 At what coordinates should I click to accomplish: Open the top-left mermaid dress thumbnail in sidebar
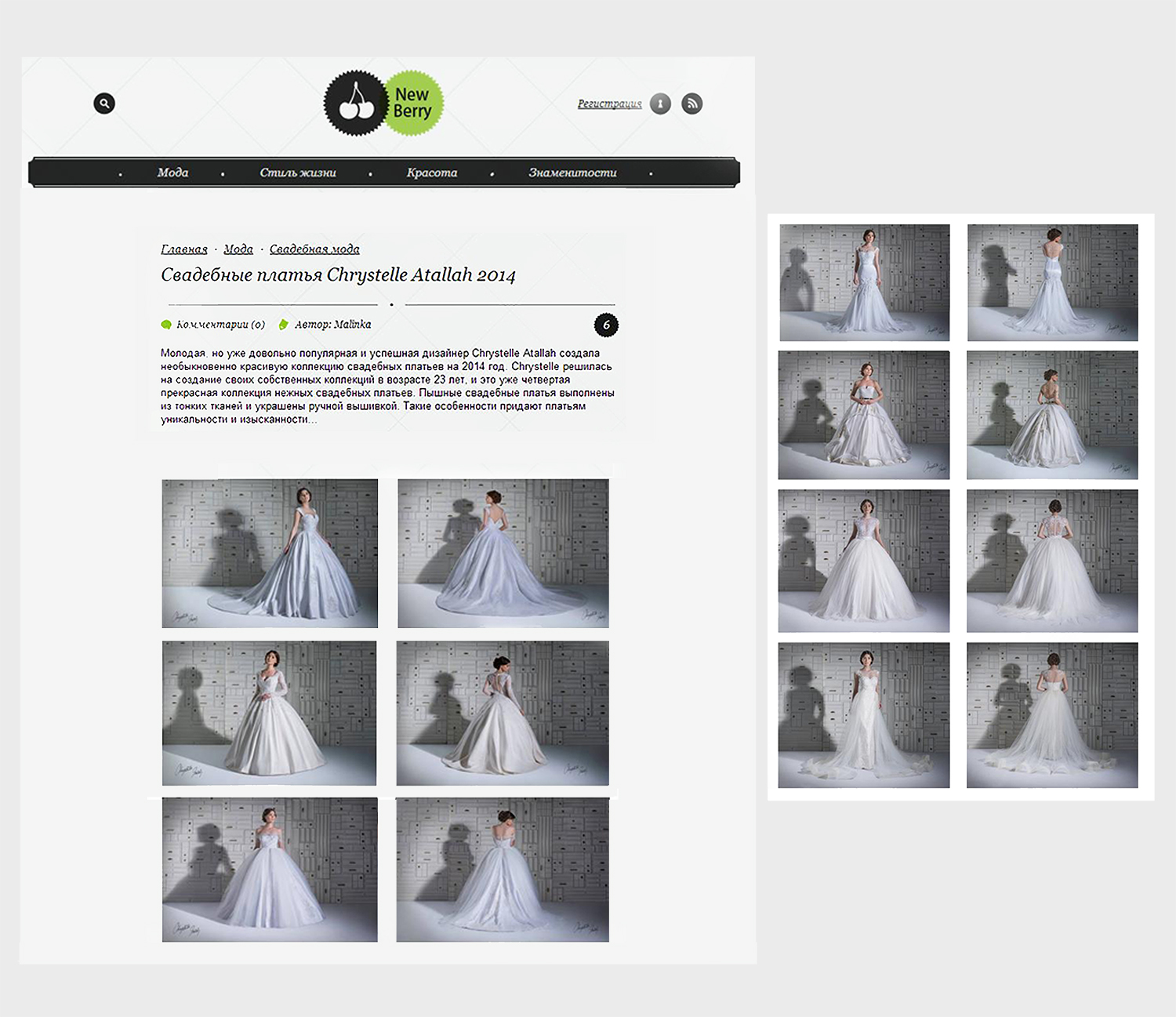pyautogui.click(x=864, y=282)
